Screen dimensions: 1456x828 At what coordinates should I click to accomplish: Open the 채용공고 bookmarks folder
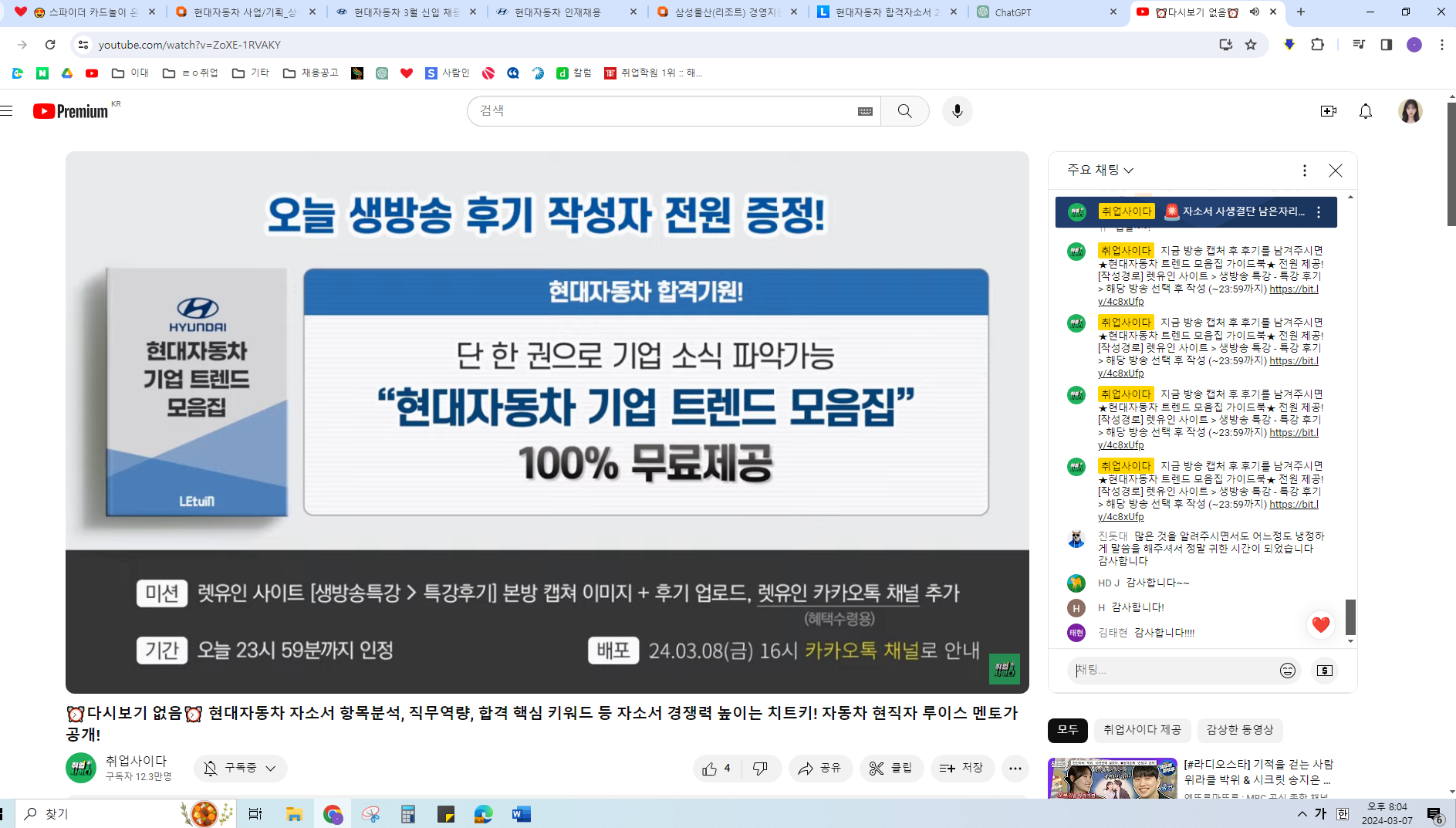click(x=311, y=73)
